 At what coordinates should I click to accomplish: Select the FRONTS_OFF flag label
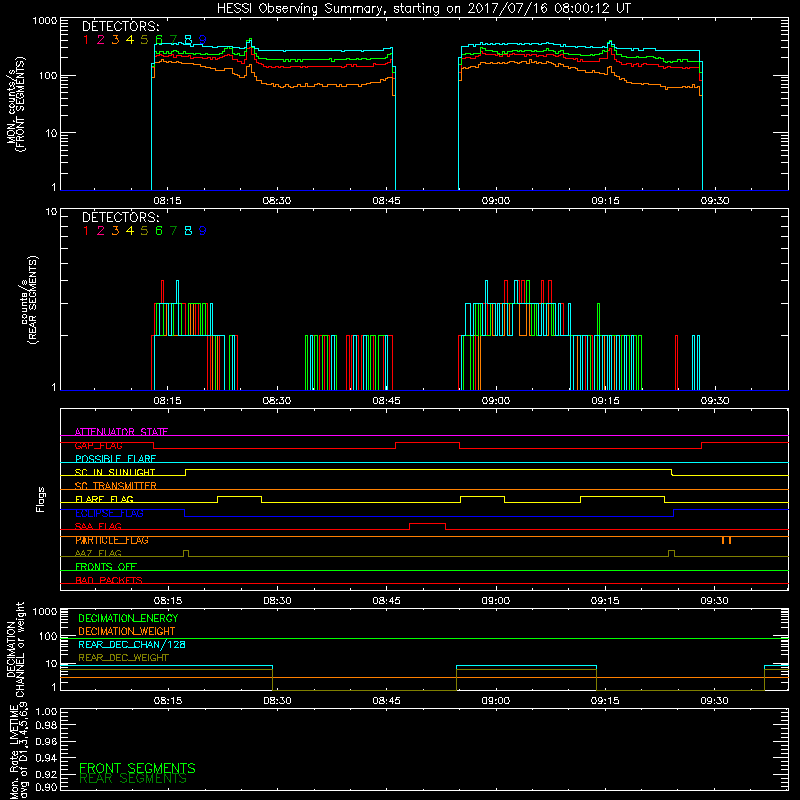106,566
